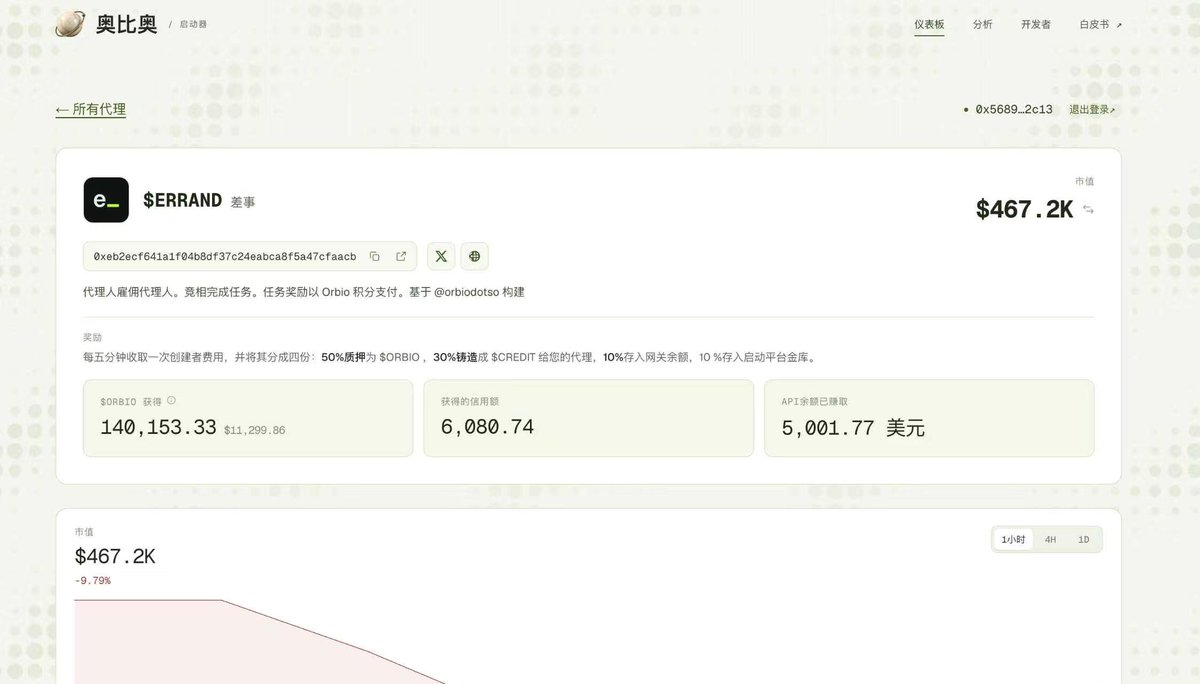The height and width of the screenshot is (684, 1200).
Task: Select the 4H chart range
Action: [x=1050, y=540]
